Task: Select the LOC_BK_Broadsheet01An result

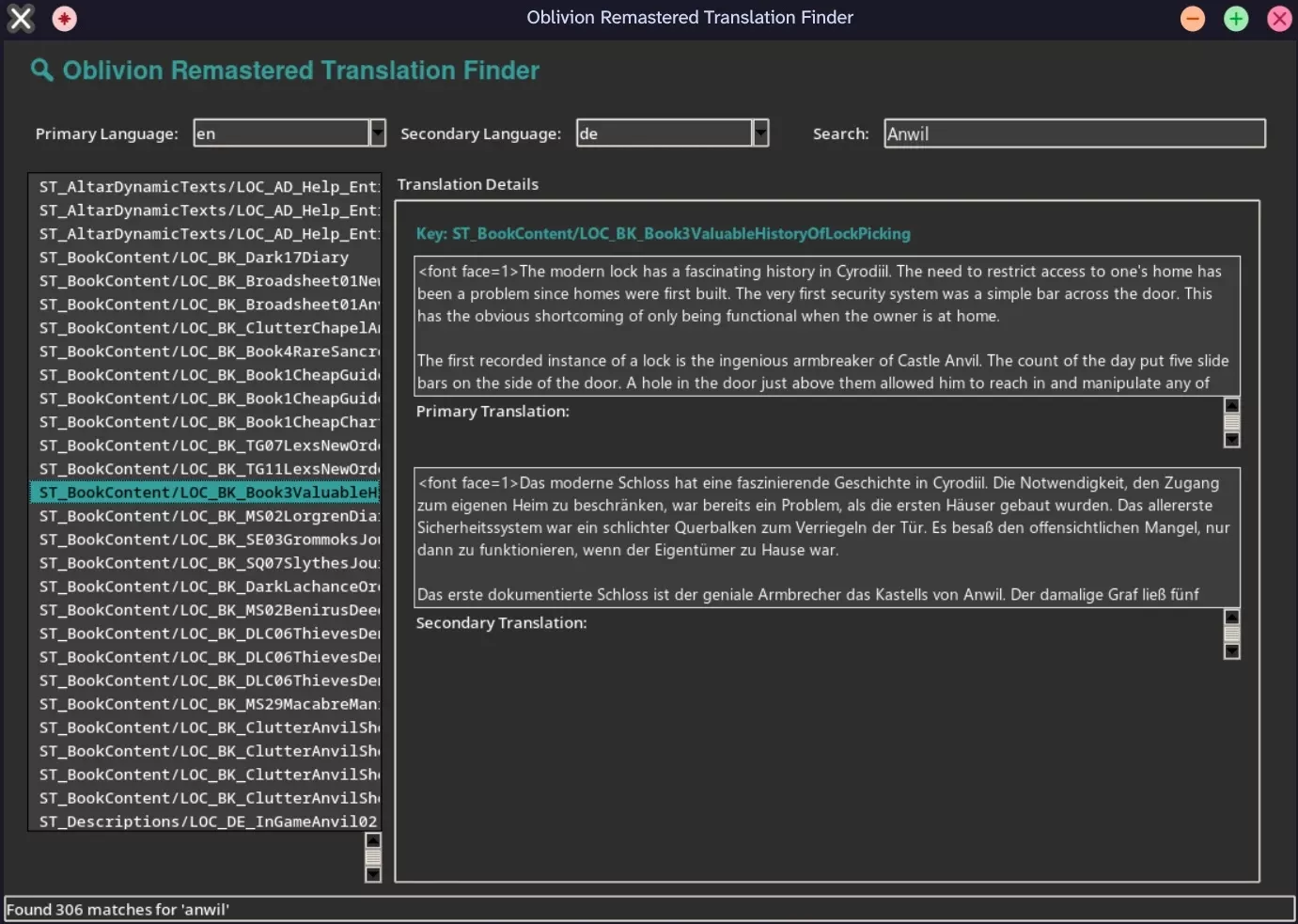Action: [x=205, y=305]
